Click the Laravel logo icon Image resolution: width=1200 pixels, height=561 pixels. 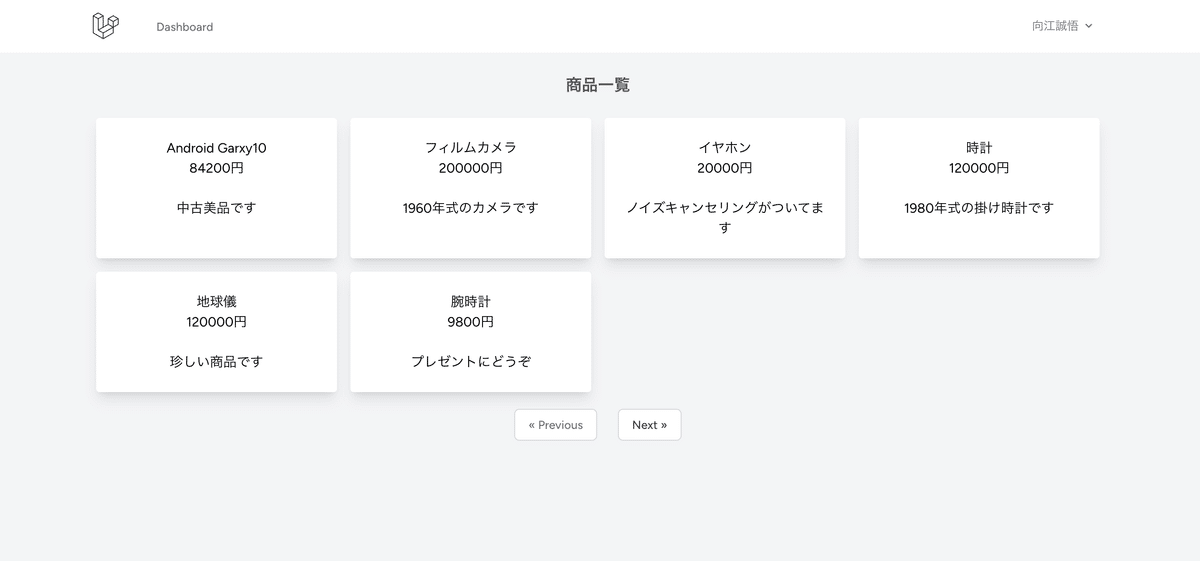pyautogui.click(x=105, y=26)
